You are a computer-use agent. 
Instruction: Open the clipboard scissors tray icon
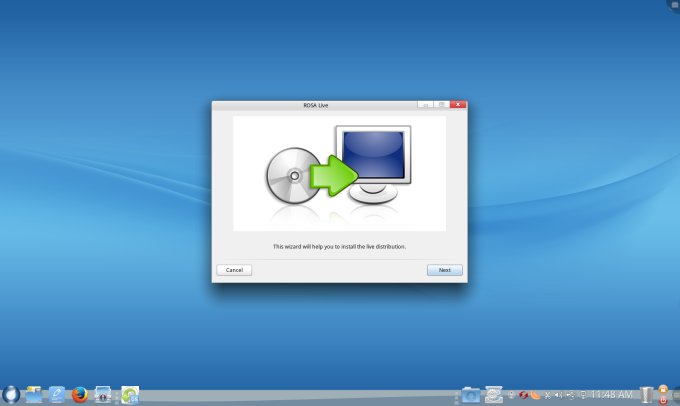click(x=547, y=395)
